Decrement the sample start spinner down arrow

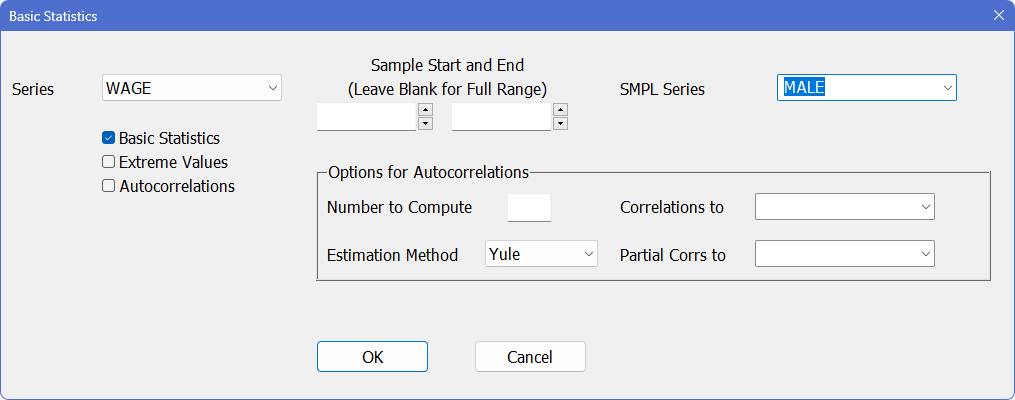tap(425, 123)
